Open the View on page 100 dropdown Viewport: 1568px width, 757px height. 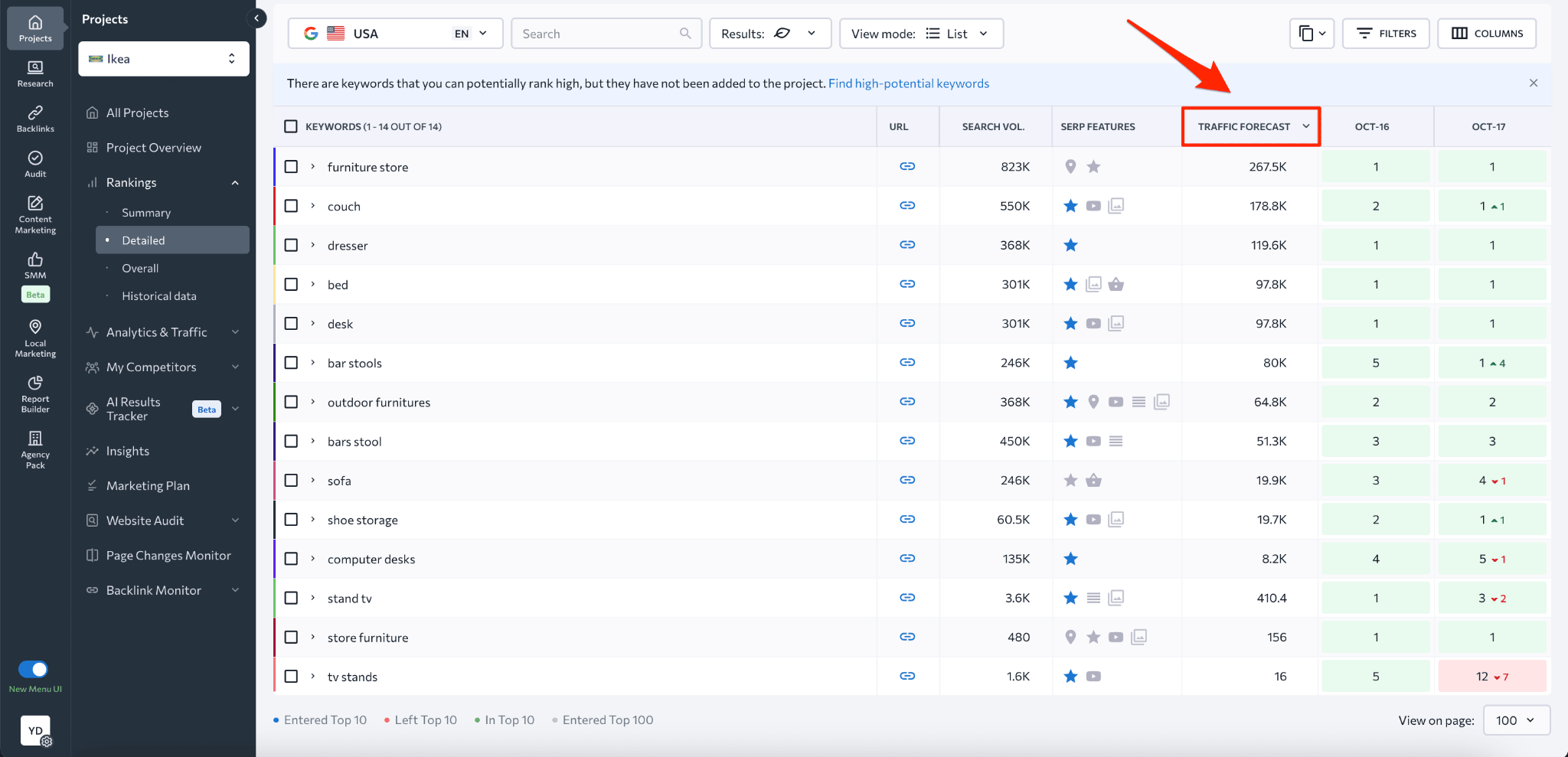click(x=1516, y=719)
